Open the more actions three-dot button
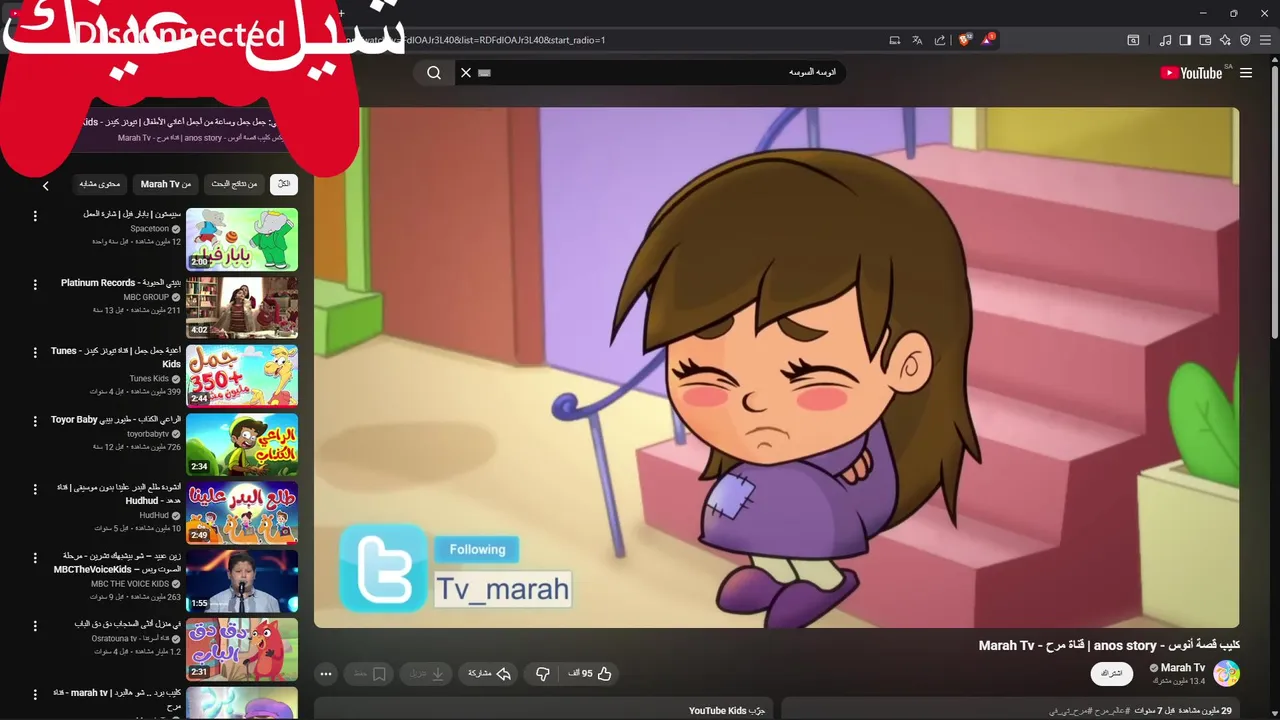 [x=326, y=674]
